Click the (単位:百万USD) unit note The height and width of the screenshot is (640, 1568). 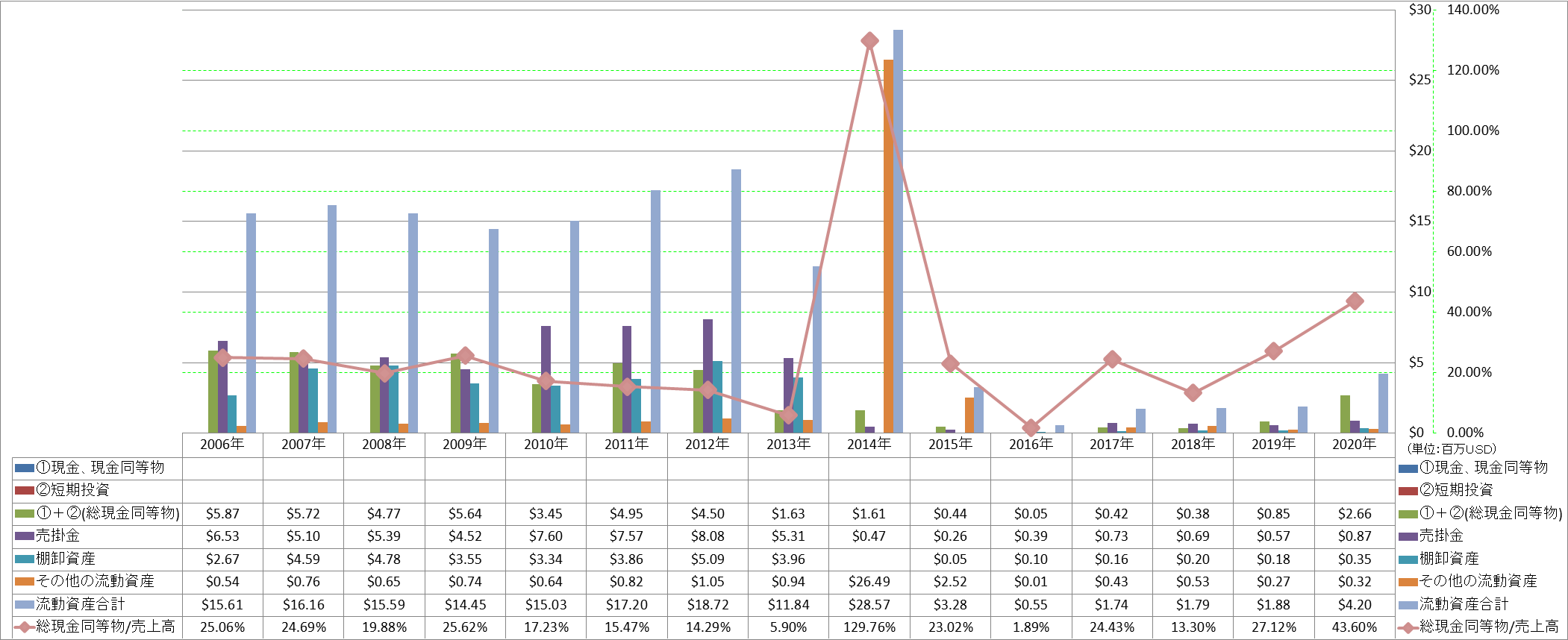point(1452,449)
